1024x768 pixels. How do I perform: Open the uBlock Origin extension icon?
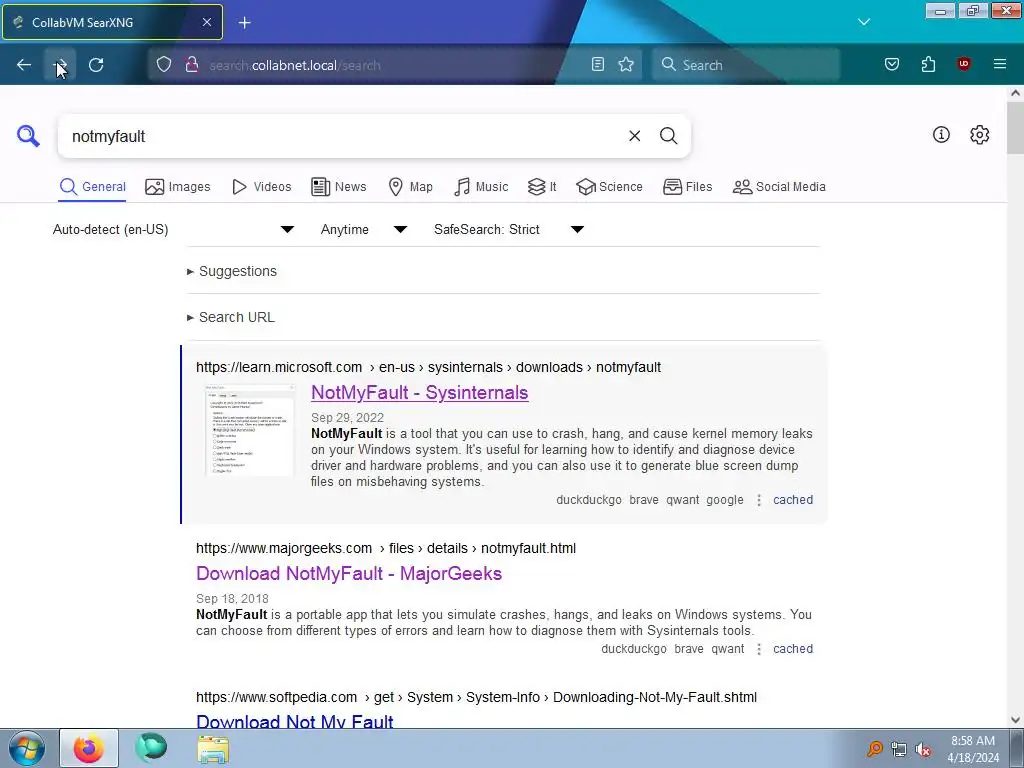pos(964,64)
